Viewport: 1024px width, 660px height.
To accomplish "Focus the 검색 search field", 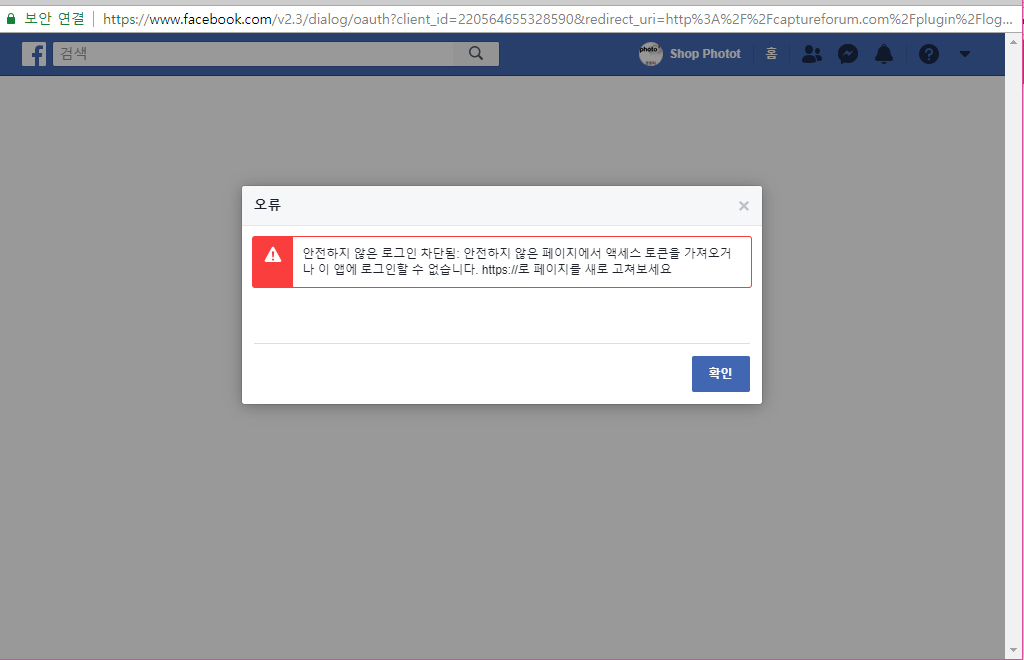I will pyautogui.click(x=250, y=54).
